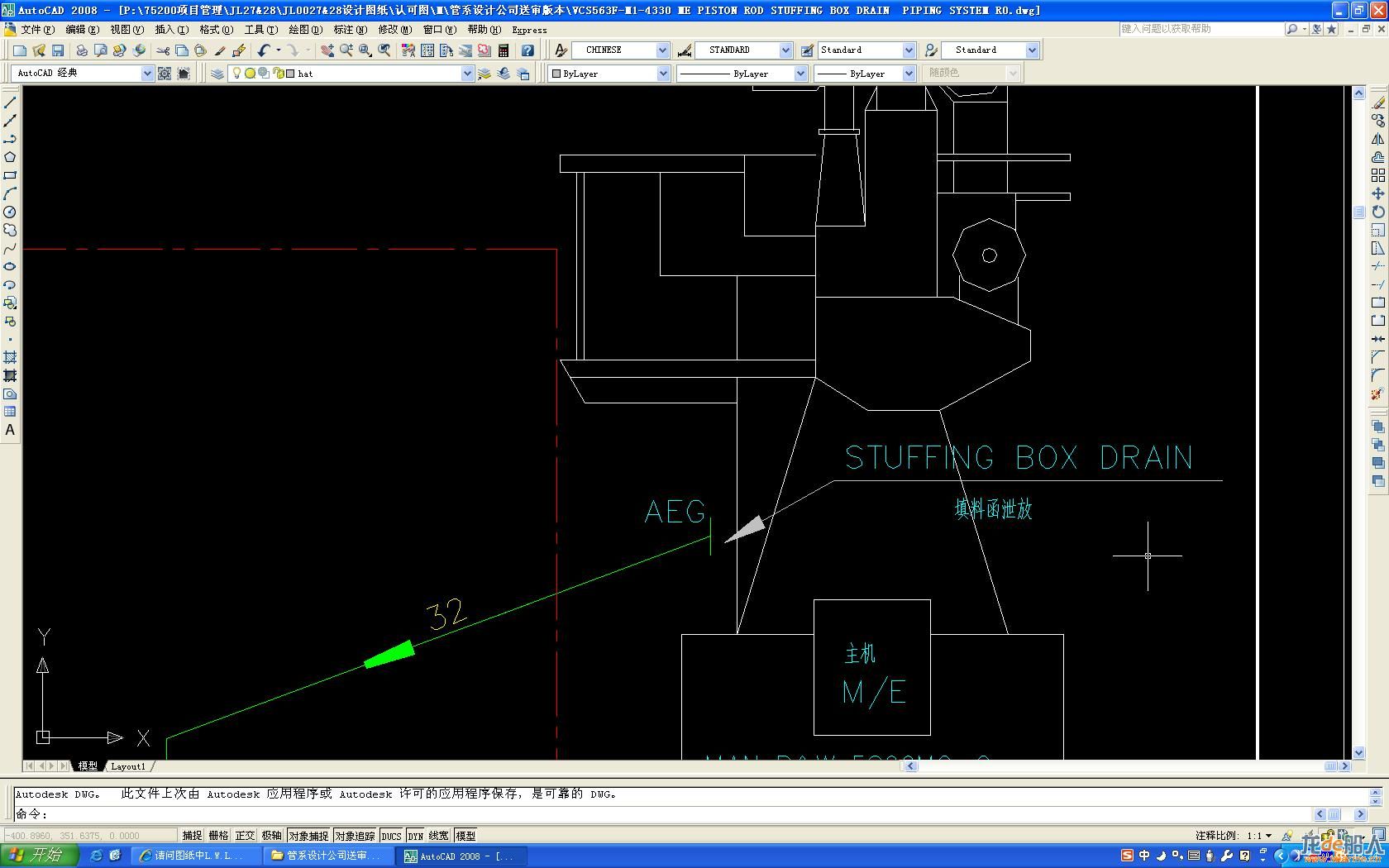Activate the Pan realtime hand tool
Screen dimensions: 1389x868
[x=327, y=50]
